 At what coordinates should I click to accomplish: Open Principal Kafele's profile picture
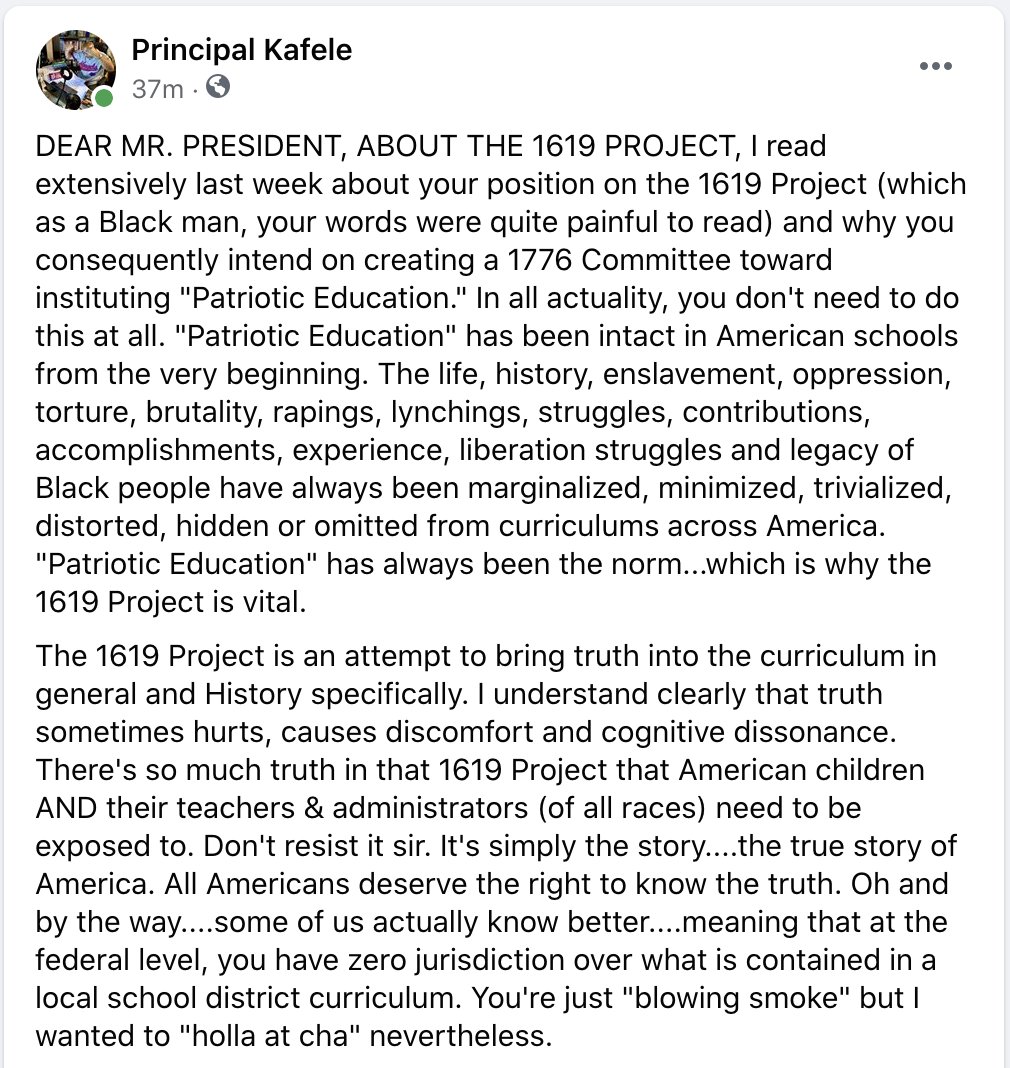(76, 69)
